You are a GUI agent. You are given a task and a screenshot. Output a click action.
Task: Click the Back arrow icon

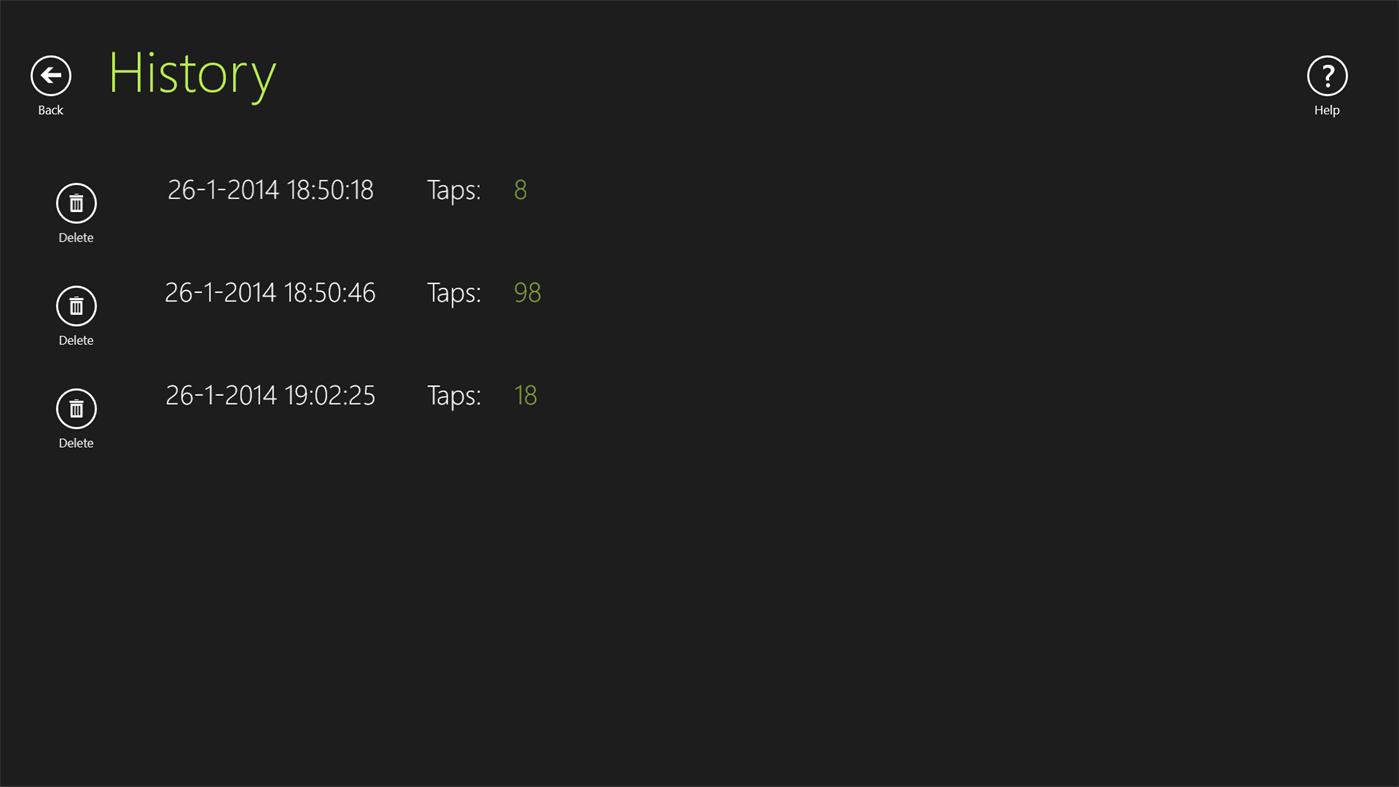pyautogui.click(x=50, y=75)
